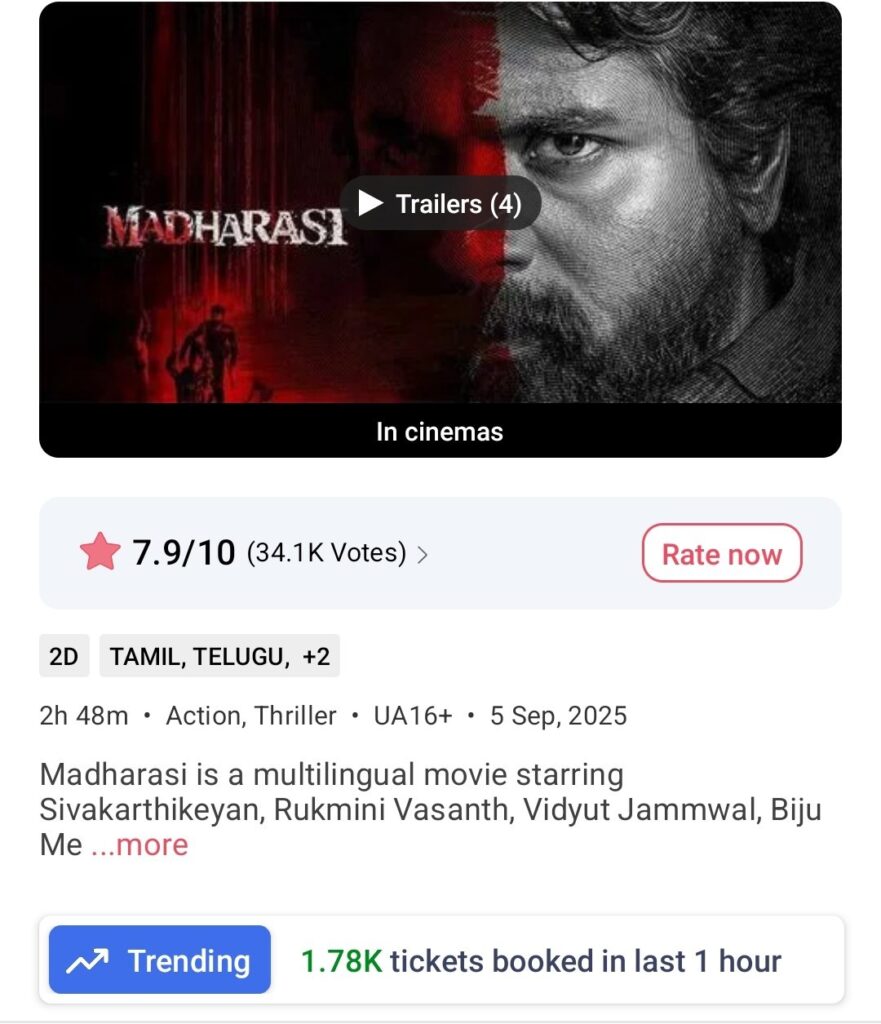Select the 2D format chip
Viewport: 881px width, 1024px height.
64,656
